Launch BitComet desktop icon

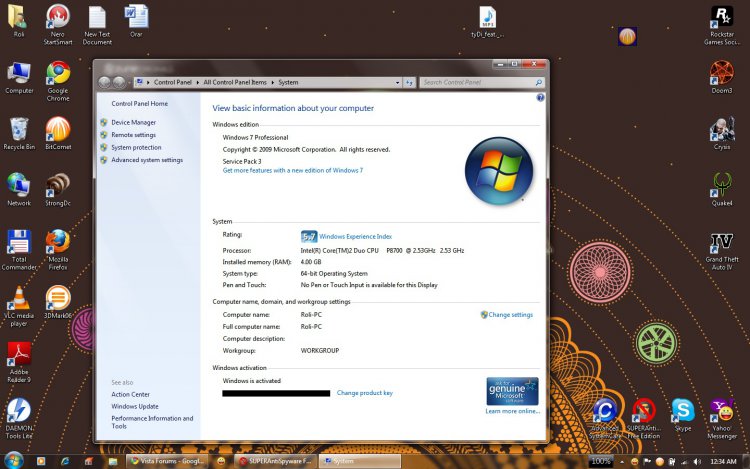(58, 133)
